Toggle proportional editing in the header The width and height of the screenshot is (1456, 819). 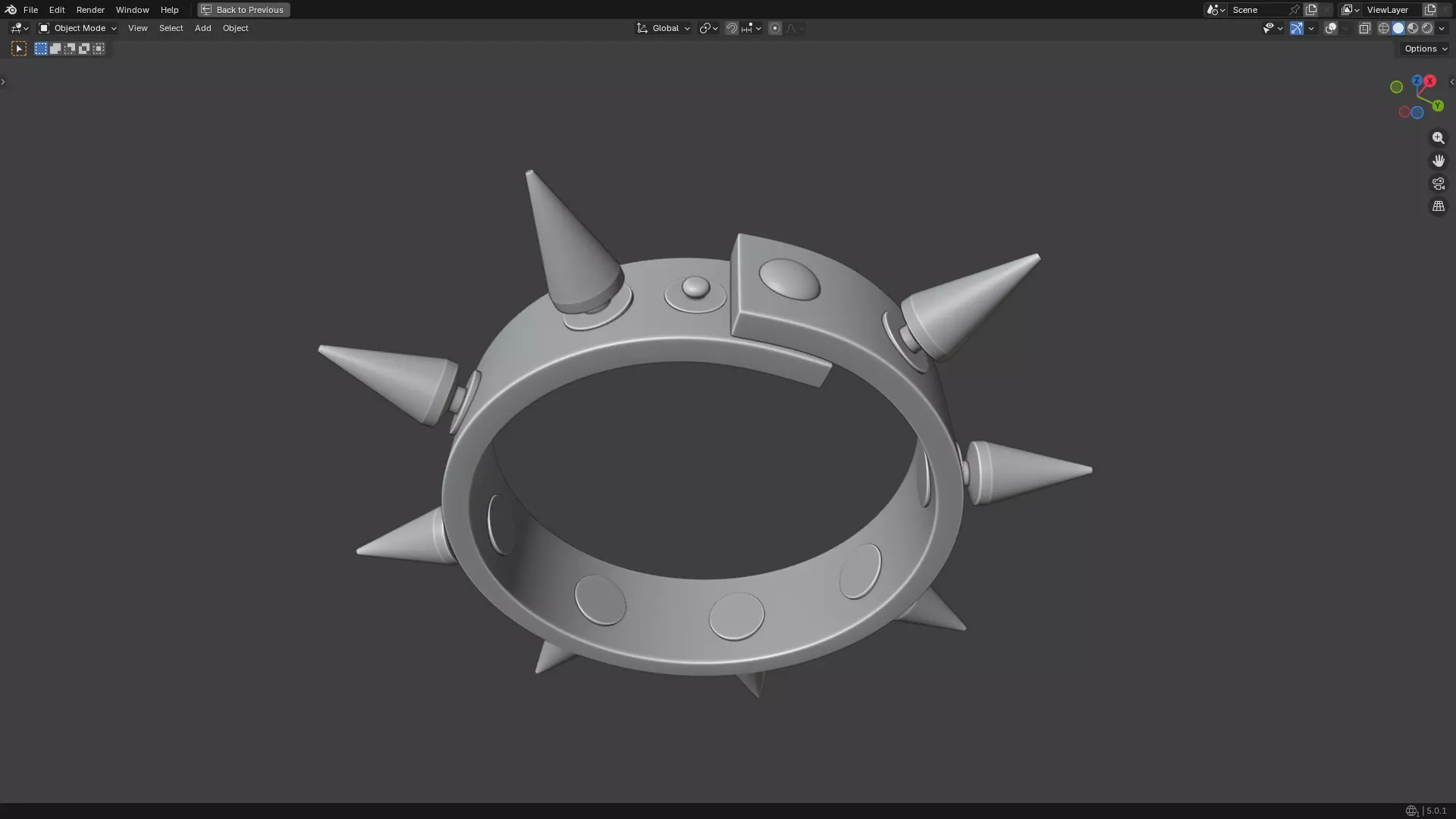[x=774, y=28]
